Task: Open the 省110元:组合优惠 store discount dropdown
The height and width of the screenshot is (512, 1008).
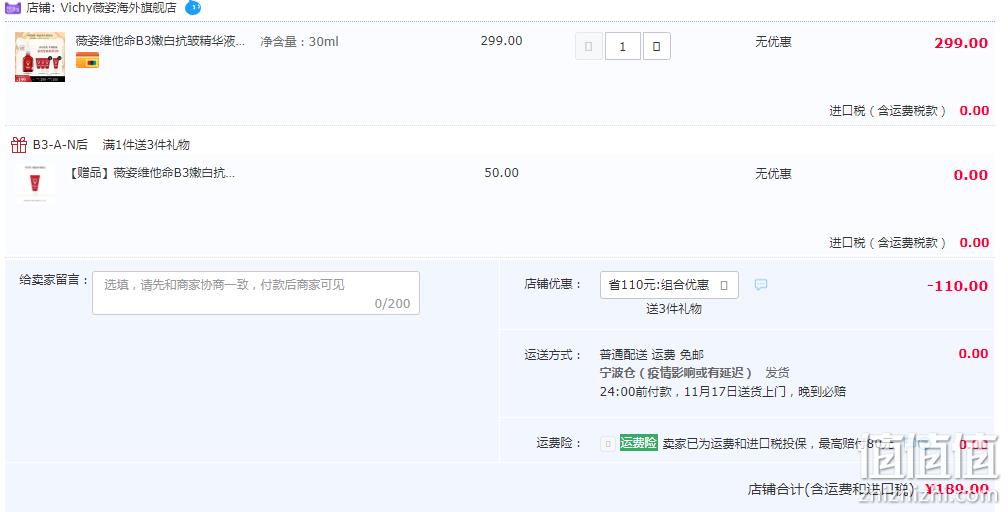Action: pos(669,285)
